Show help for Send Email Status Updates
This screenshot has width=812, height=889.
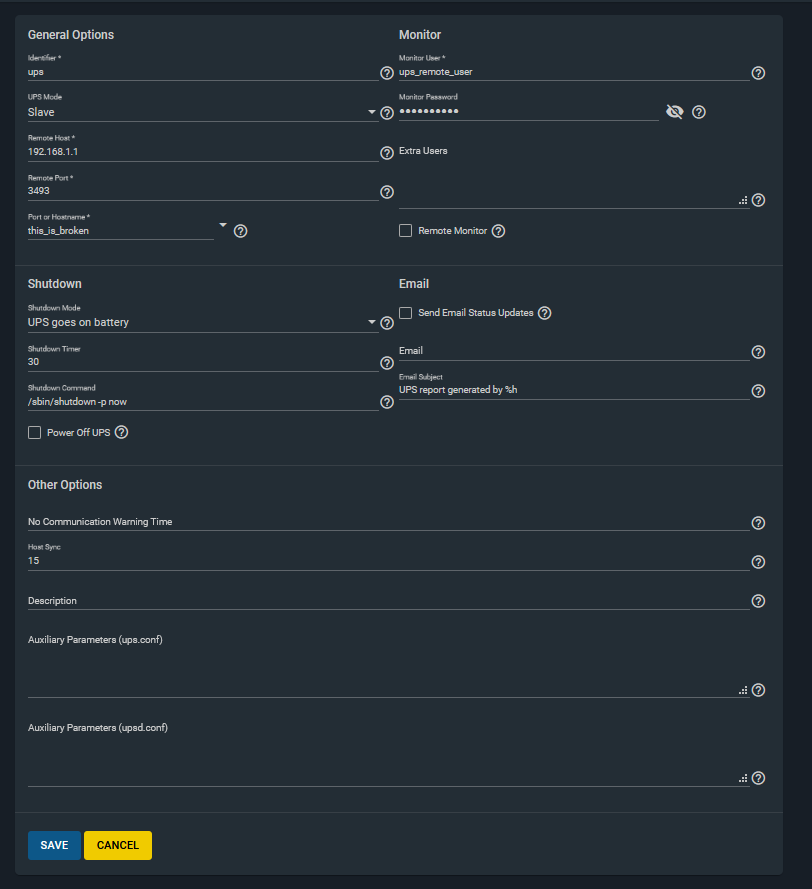(x=544, y=313)
